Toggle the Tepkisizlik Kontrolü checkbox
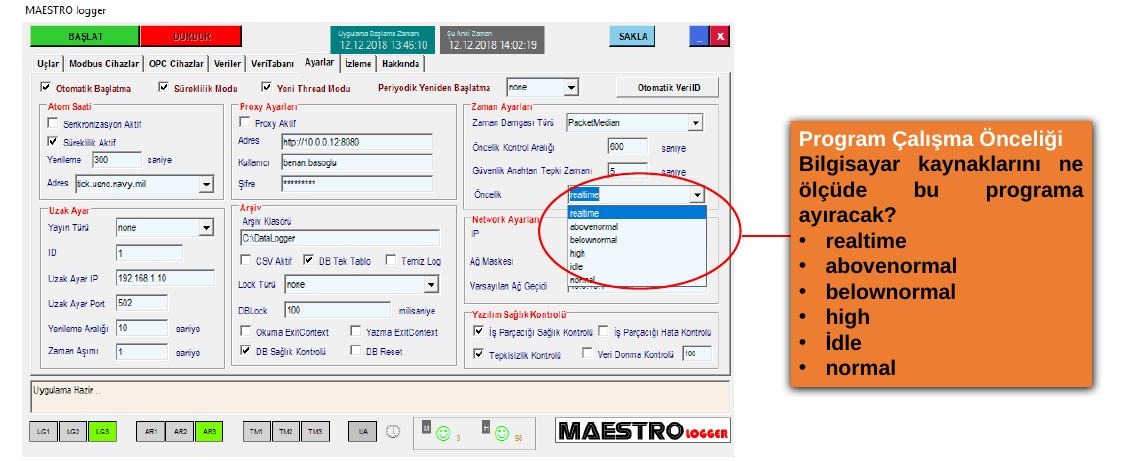This screenshot has height=461, width=1134. coord(478,354)
